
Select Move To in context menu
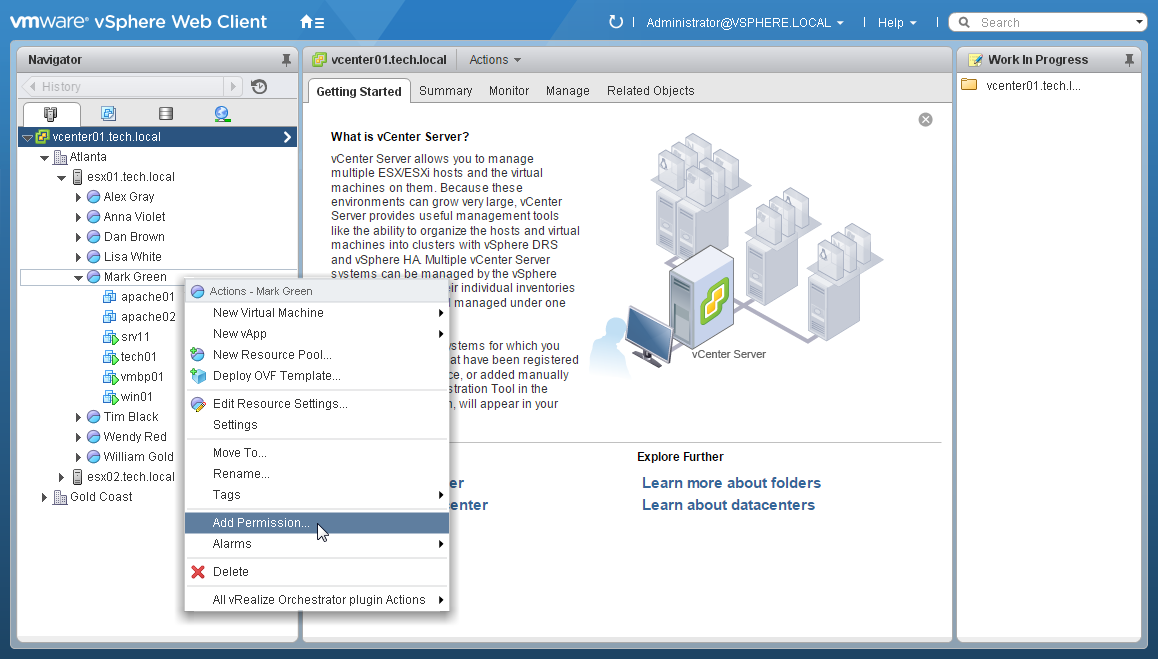pyautogui.click(x=317, y=453)
